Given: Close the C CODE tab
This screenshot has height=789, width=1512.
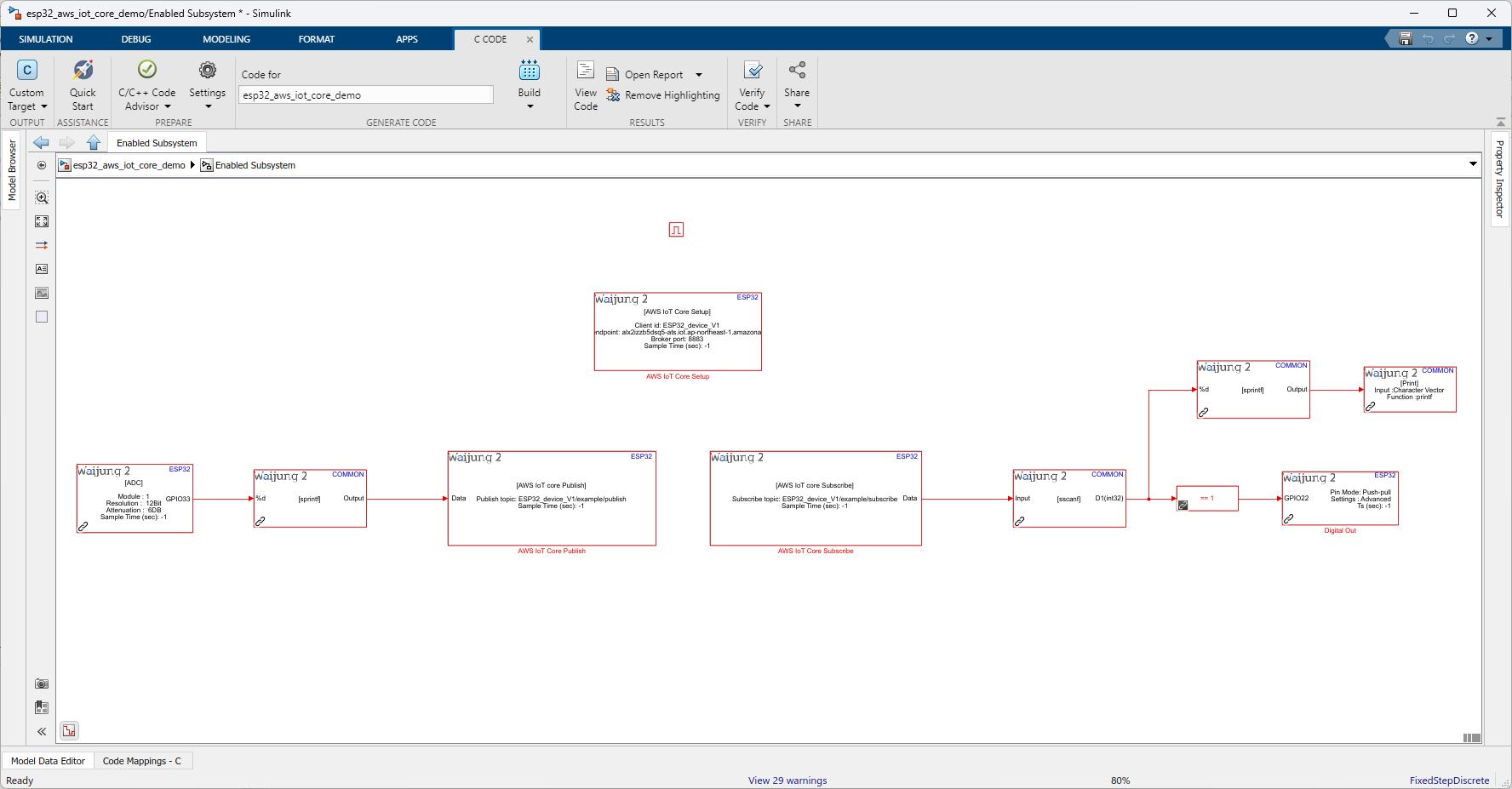Looking at the screenshot, I should coord(530,39).
